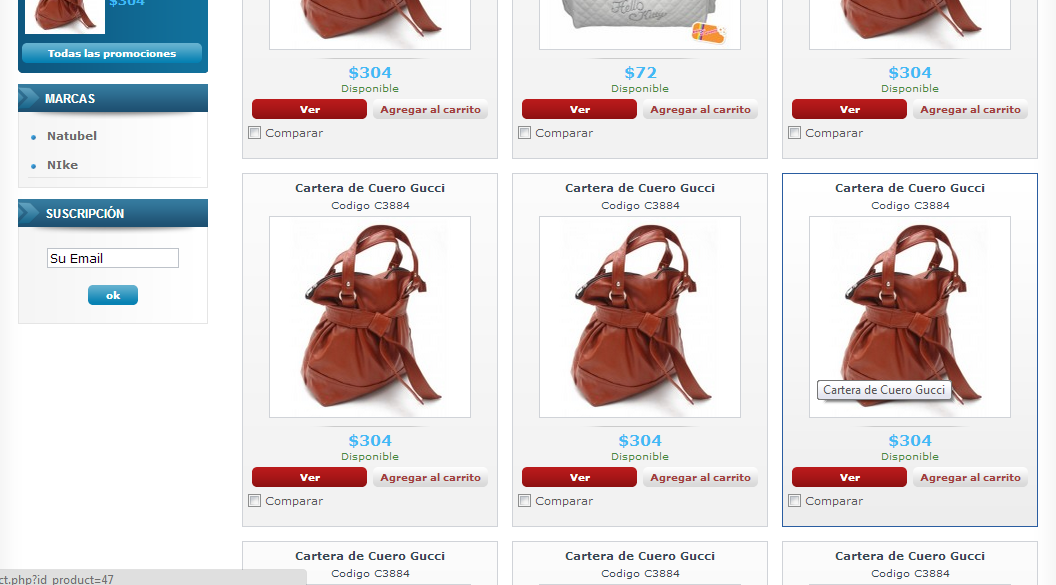Focus the Su Email subscription field

click(x=112, y=258)
